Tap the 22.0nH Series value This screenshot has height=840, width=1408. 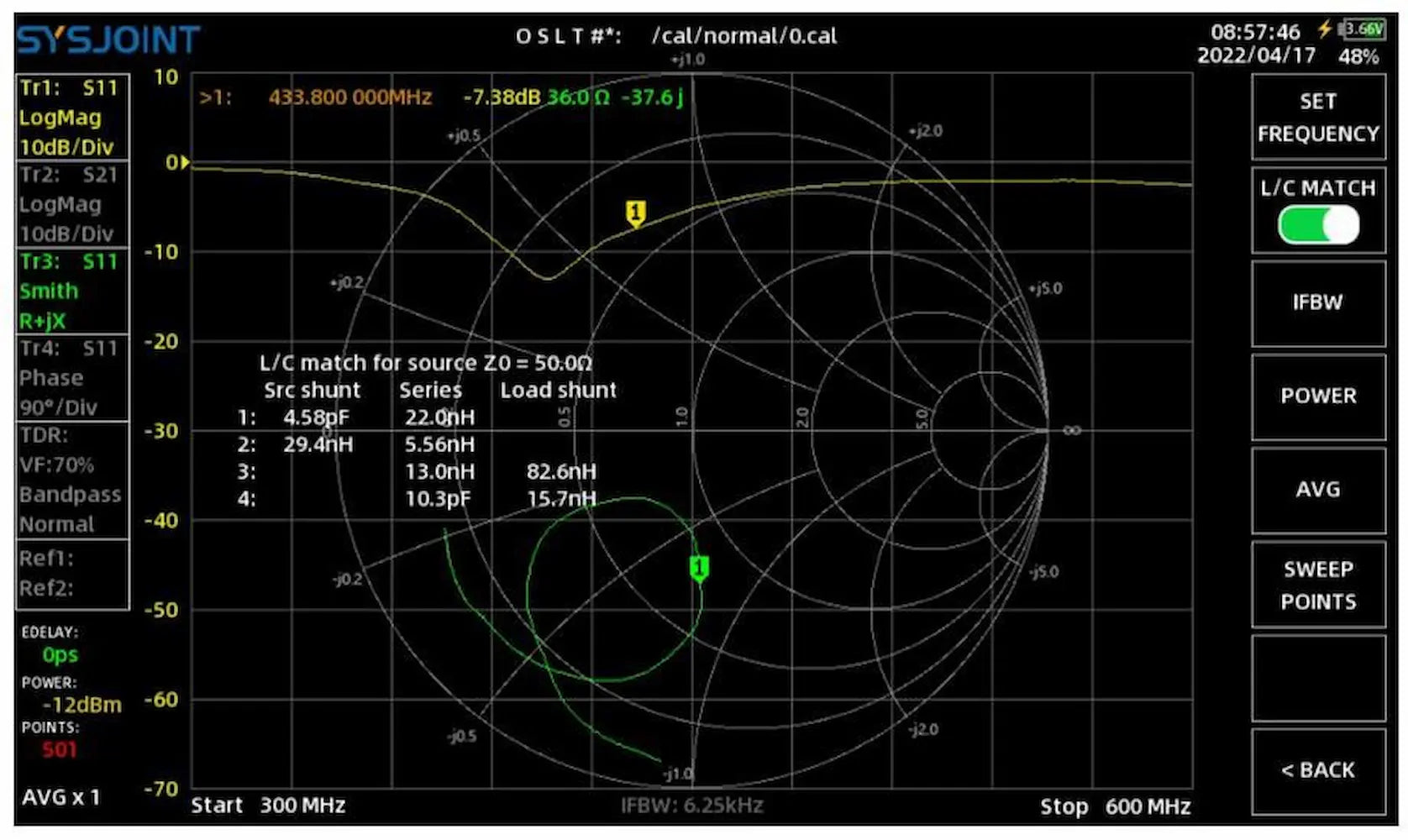(439, 417)
